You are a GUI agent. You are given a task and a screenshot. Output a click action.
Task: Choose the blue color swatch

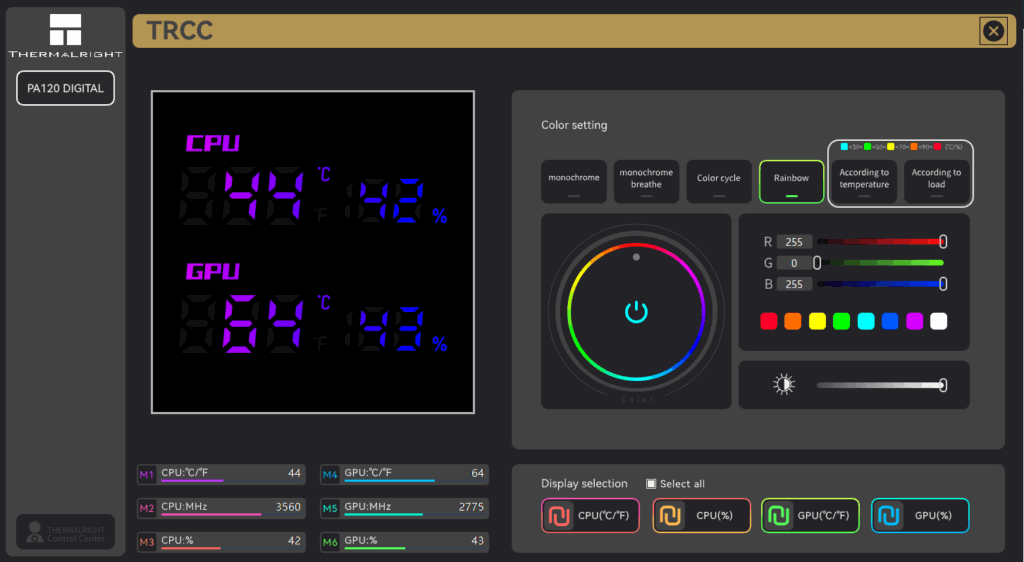(x=890, y=321)
